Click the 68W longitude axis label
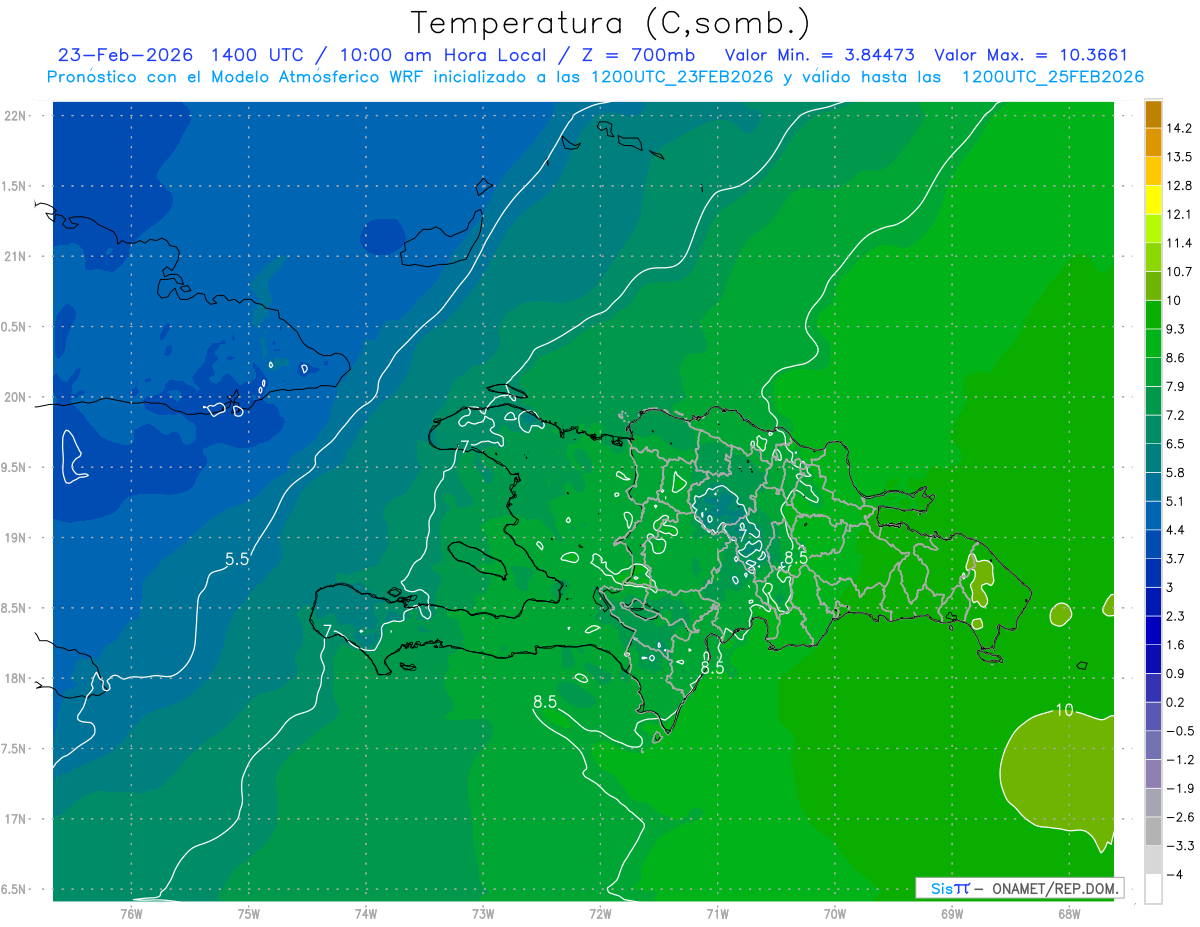The width and height of the screenshot is (1200, 927). 1069,913
